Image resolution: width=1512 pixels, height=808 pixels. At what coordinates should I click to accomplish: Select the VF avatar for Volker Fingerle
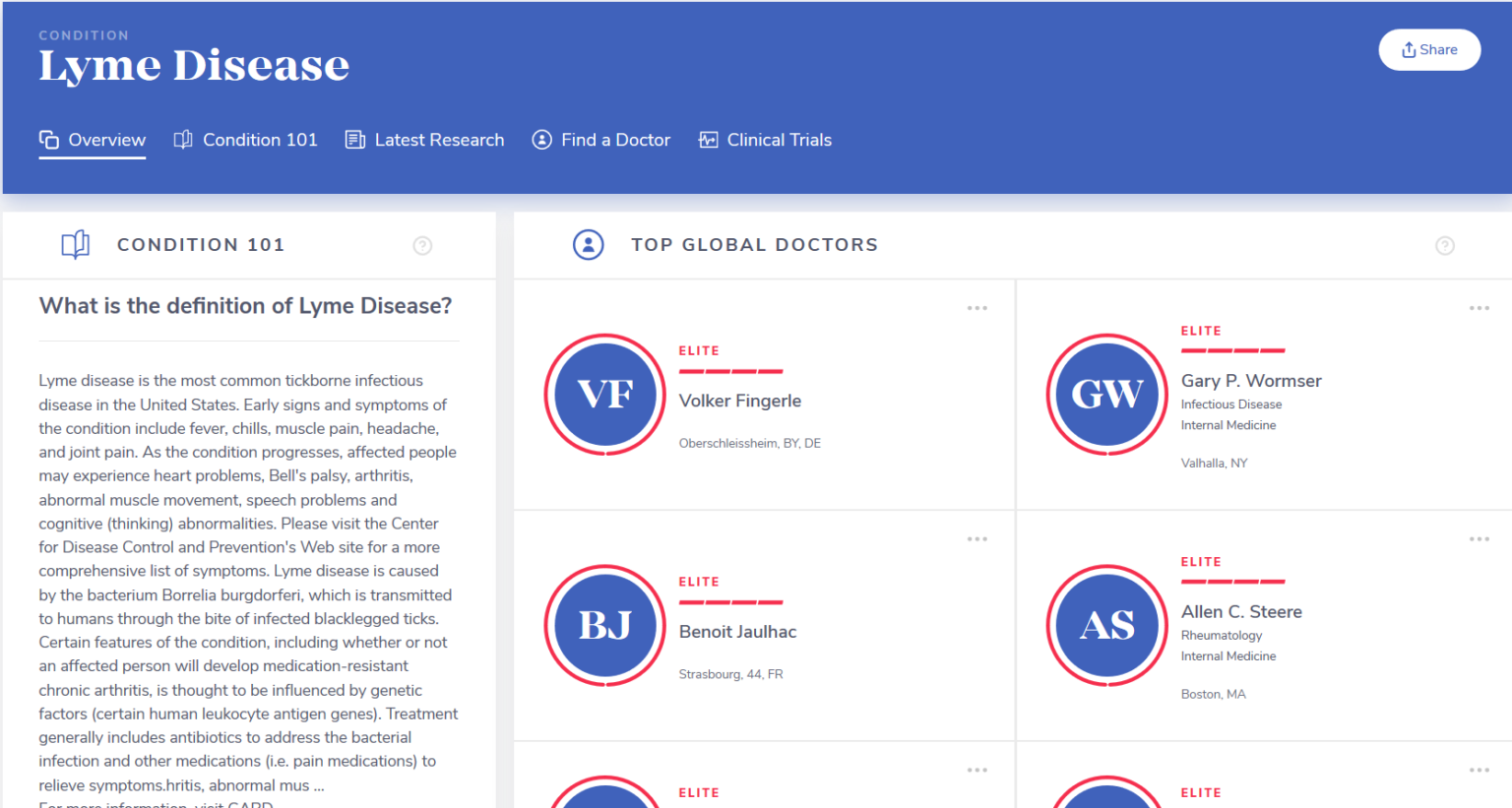[x=604, y=395]
